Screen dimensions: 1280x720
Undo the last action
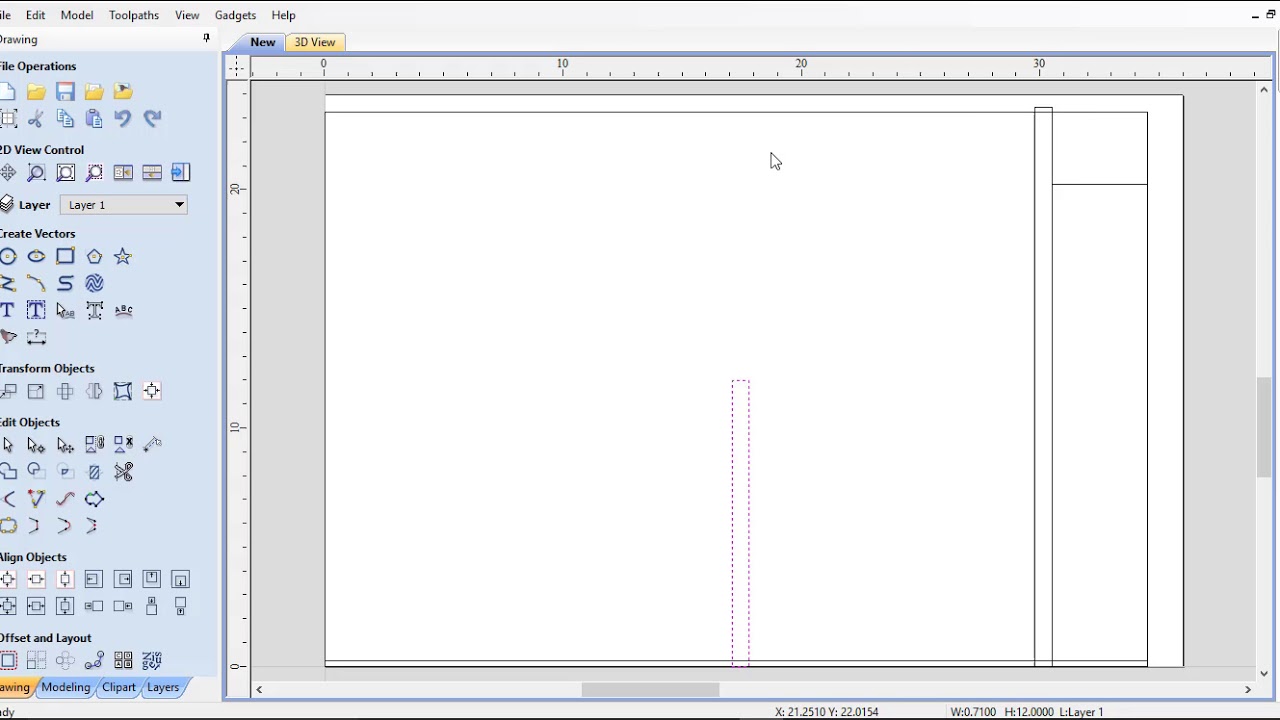tap(123, 119)
